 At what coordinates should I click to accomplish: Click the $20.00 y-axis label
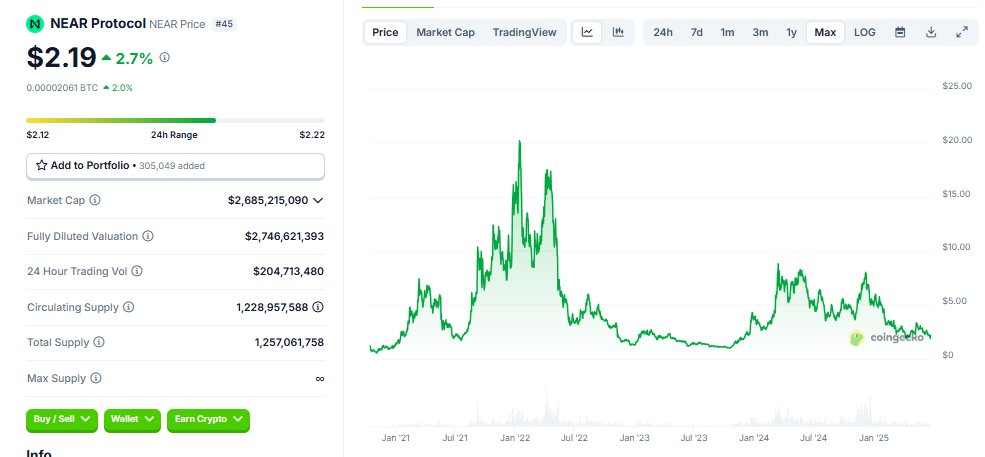coord(957,140)
